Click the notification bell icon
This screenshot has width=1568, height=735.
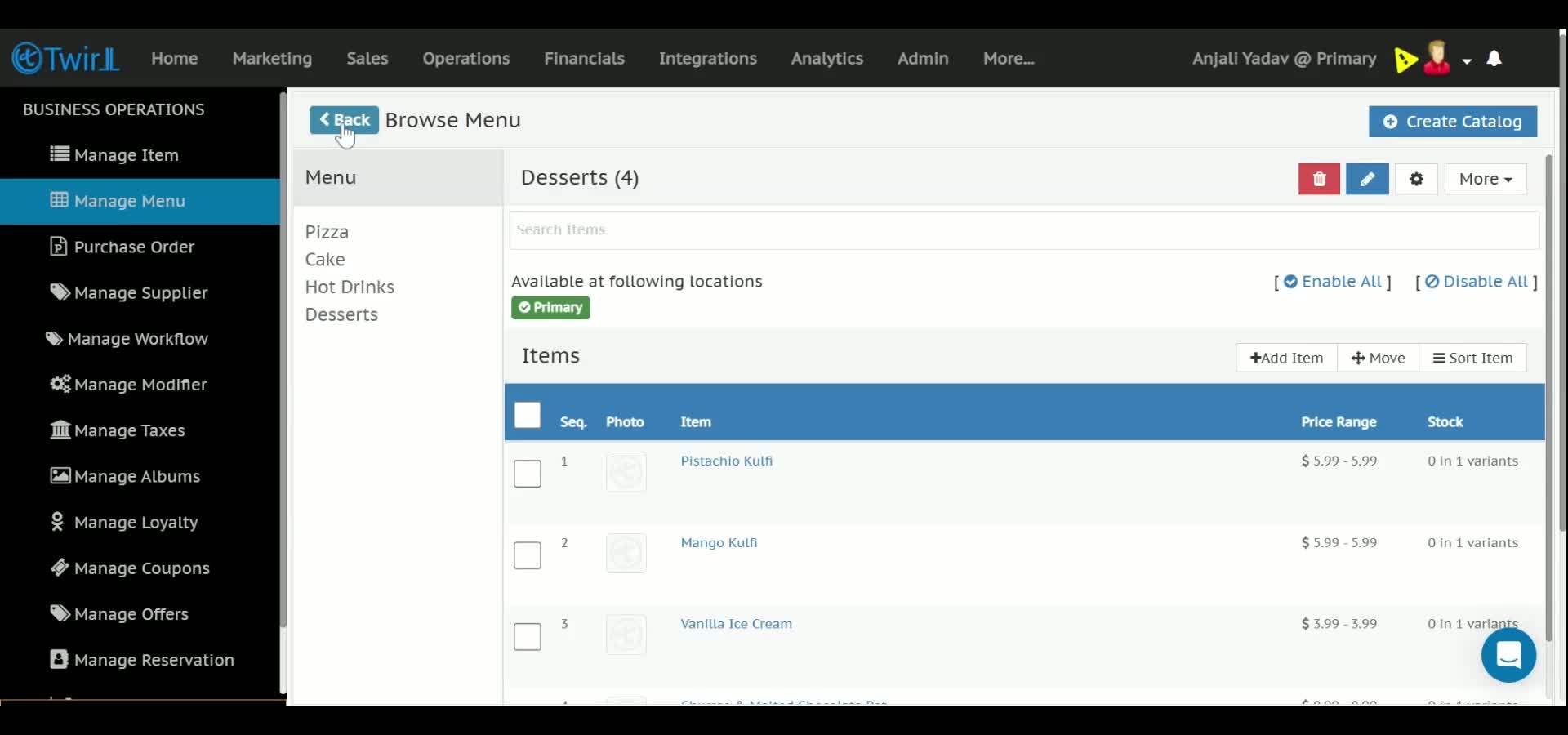point(1494,58)
